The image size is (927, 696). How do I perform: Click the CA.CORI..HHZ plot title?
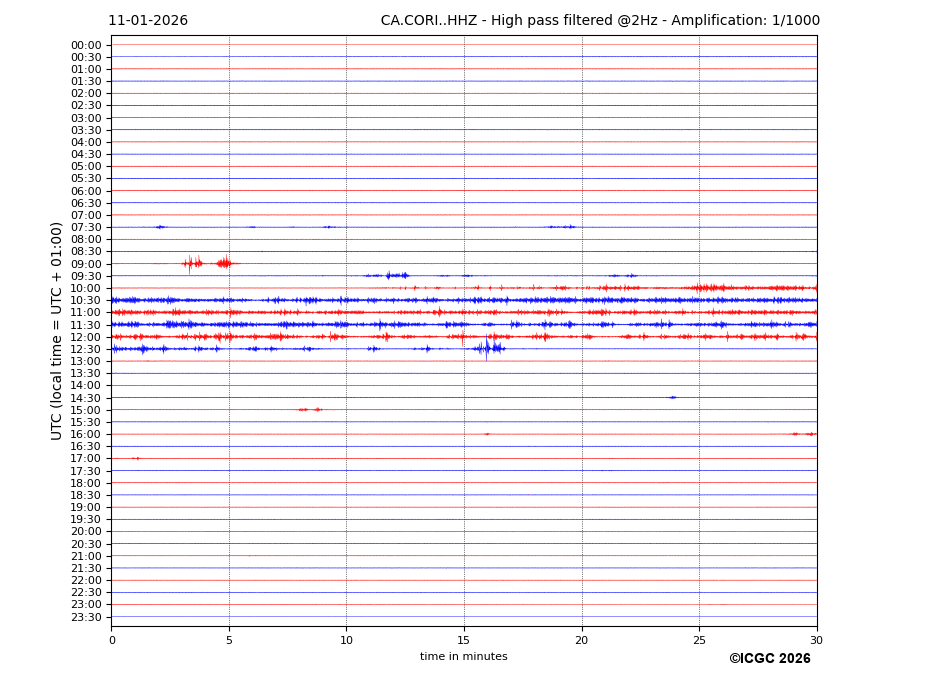point(600,21)
